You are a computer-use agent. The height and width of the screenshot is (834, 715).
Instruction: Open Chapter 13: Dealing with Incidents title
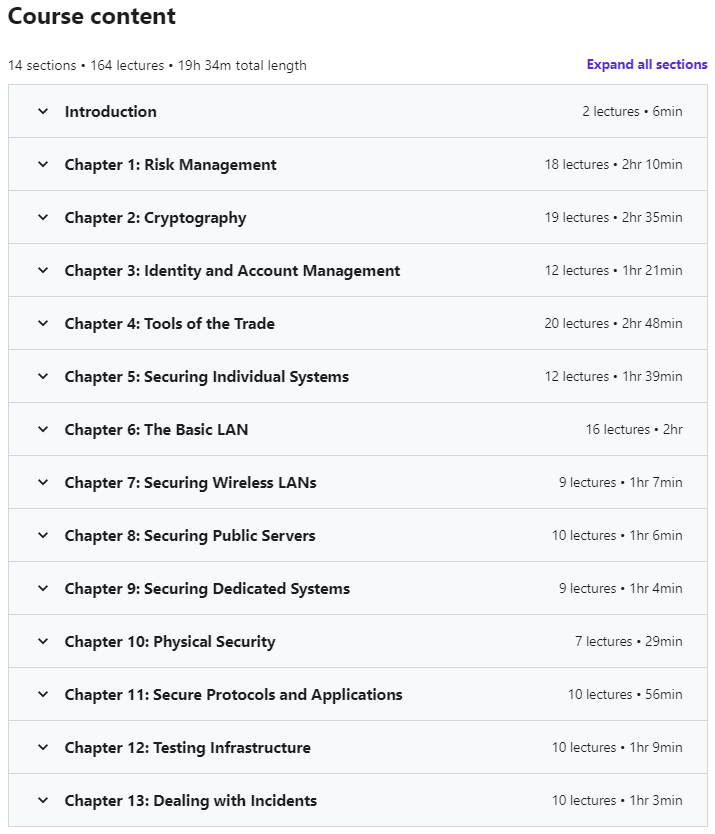(191, 800)
